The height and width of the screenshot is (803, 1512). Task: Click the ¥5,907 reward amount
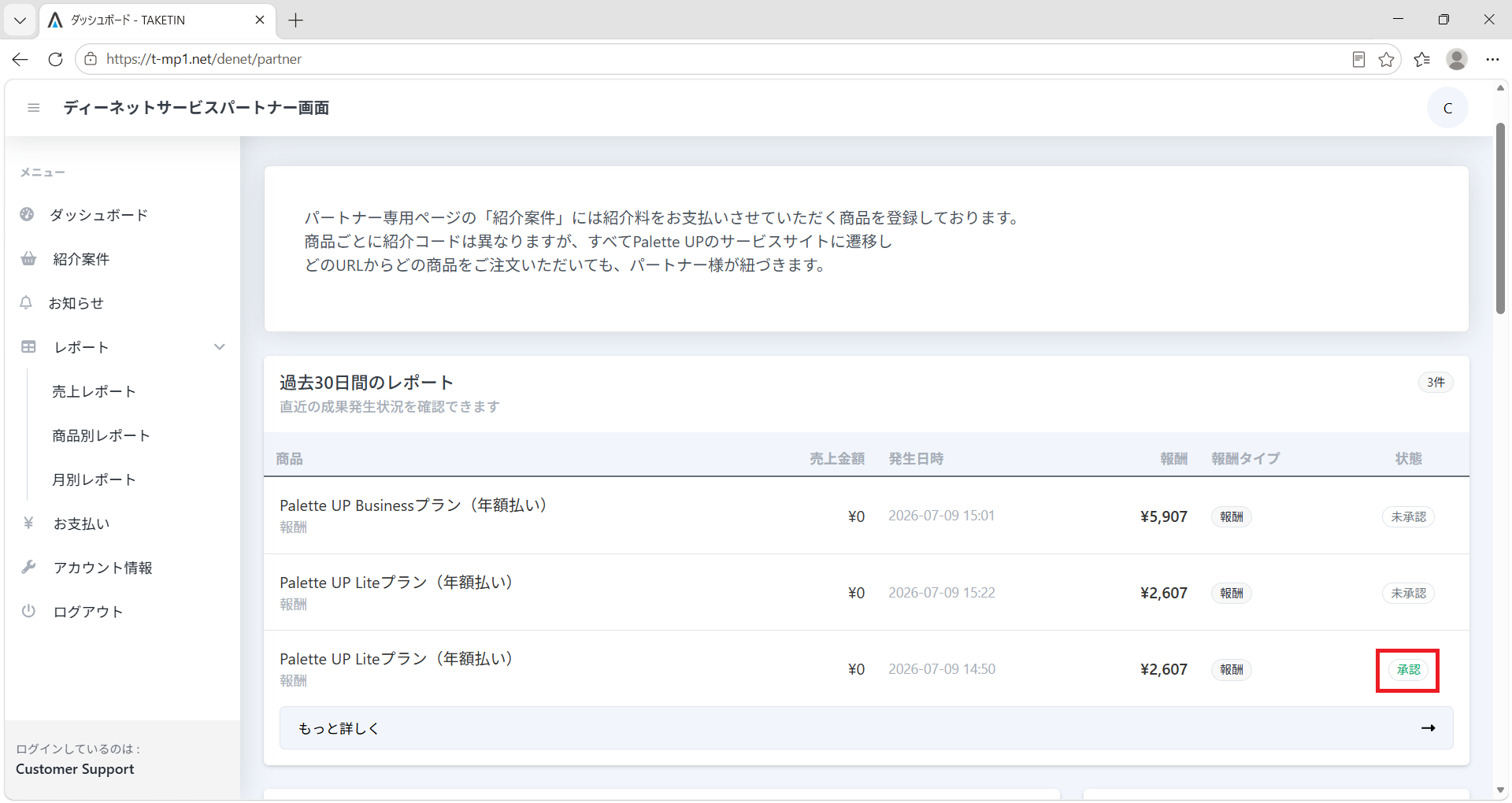[1164, 516]
